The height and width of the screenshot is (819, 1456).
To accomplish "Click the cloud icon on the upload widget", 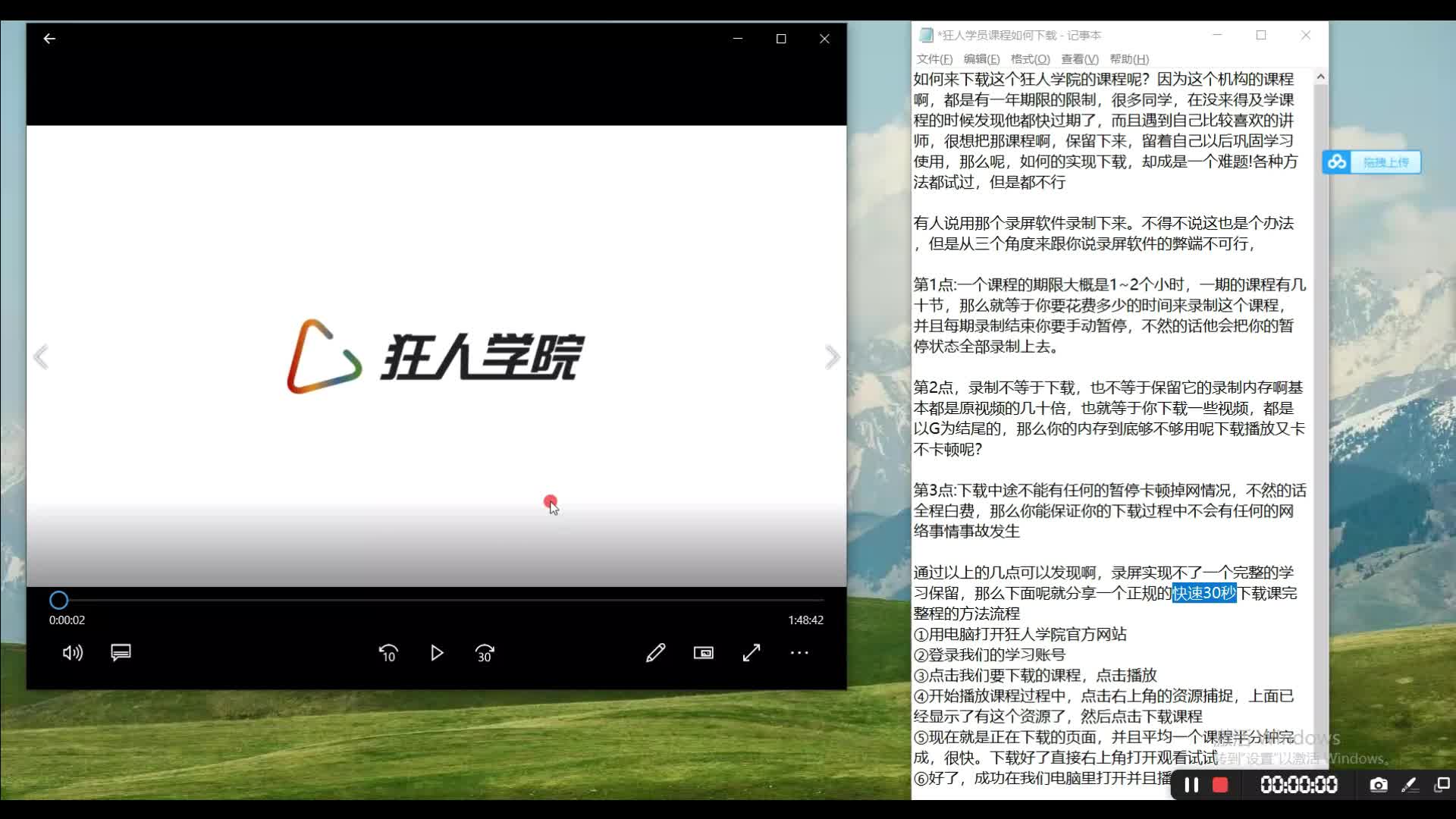I will [1337, 162].
